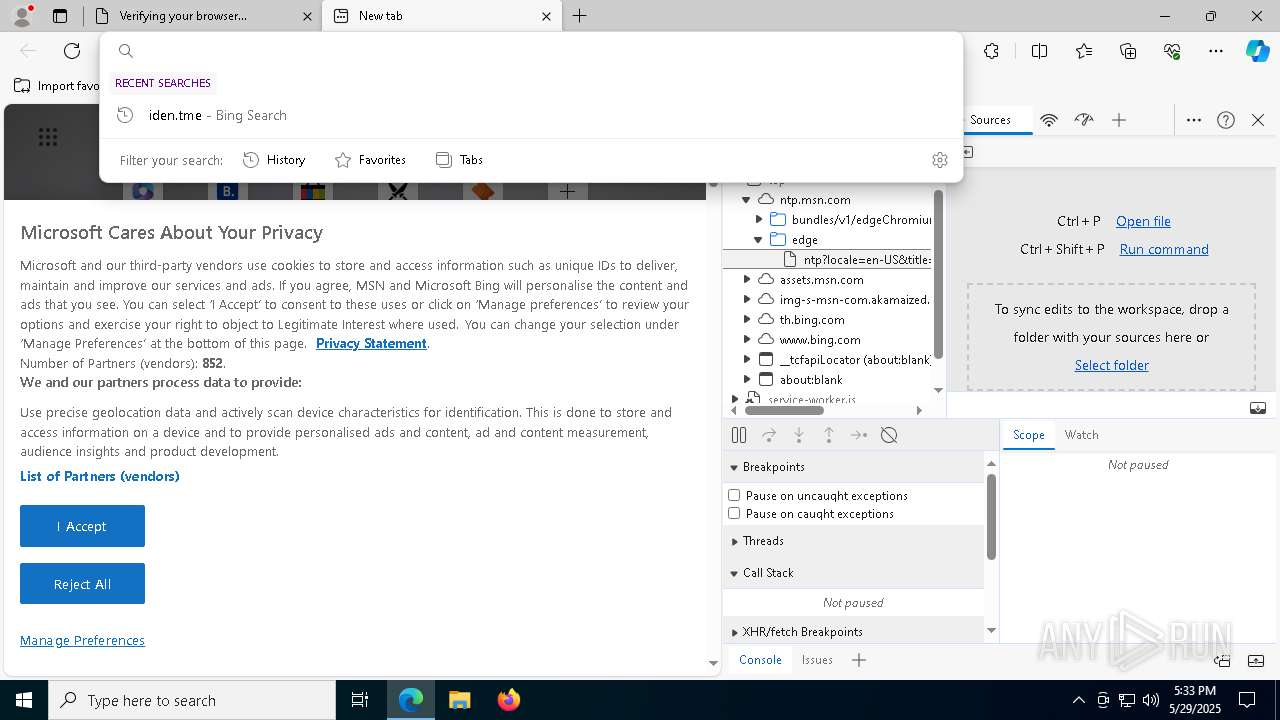Viewport: 1280px width, 720px height.
Task: Open List of Partners (vendors) link
Action: point(100,476)
